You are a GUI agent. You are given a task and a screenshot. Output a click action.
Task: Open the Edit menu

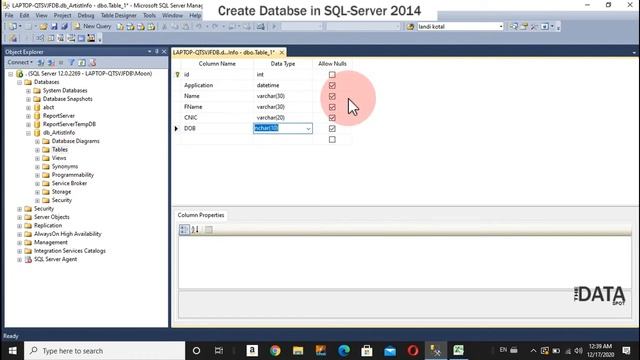tap(24, 15)
